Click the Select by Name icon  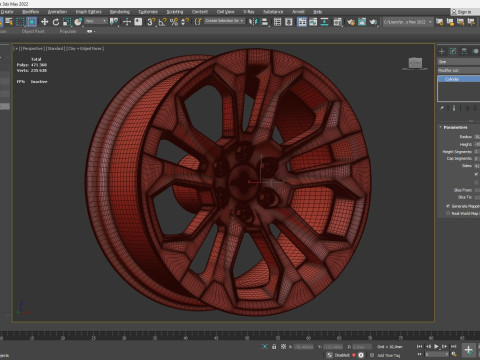click(x=9, y=22)
